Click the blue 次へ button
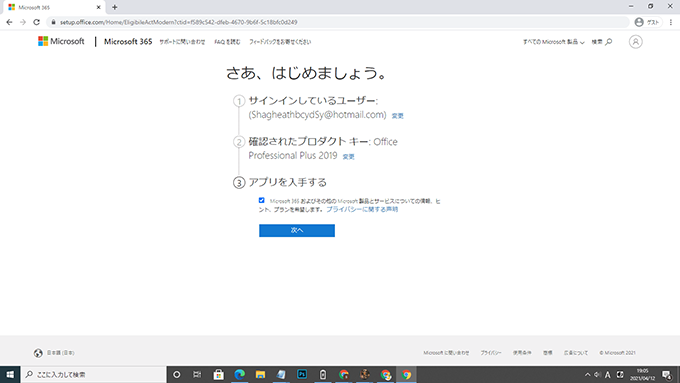680x383 pixels. [297, 230]
